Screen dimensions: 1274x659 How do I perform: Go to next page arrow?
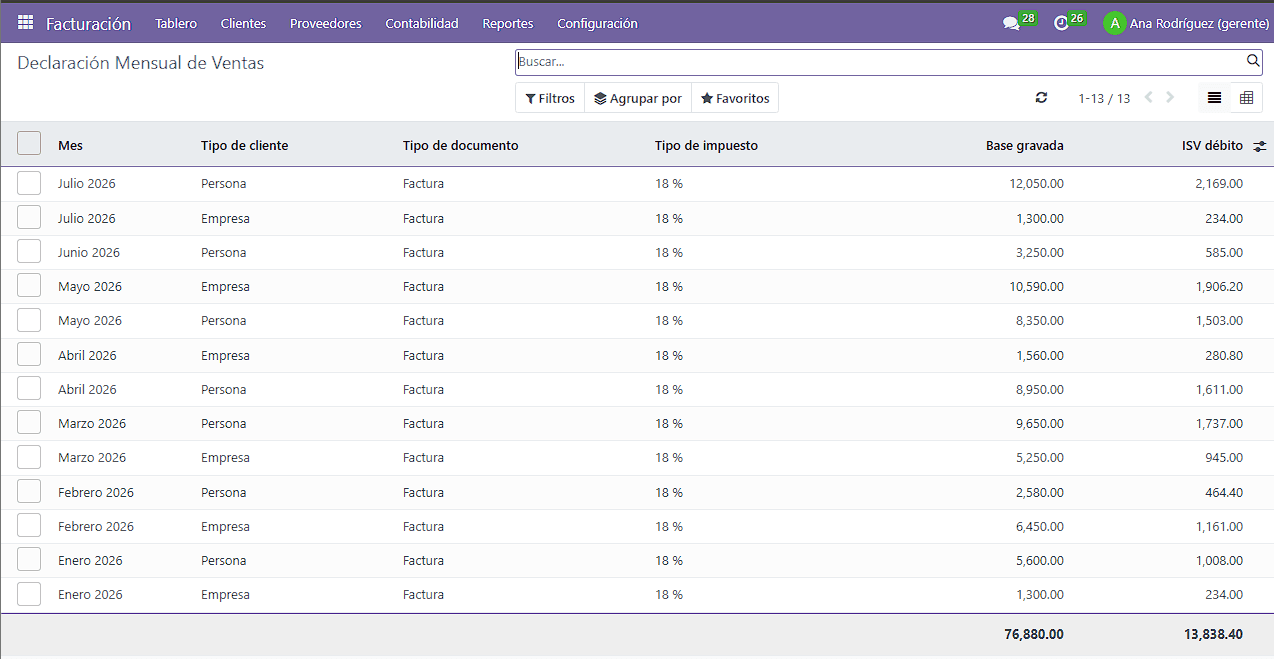point(1171,98)
